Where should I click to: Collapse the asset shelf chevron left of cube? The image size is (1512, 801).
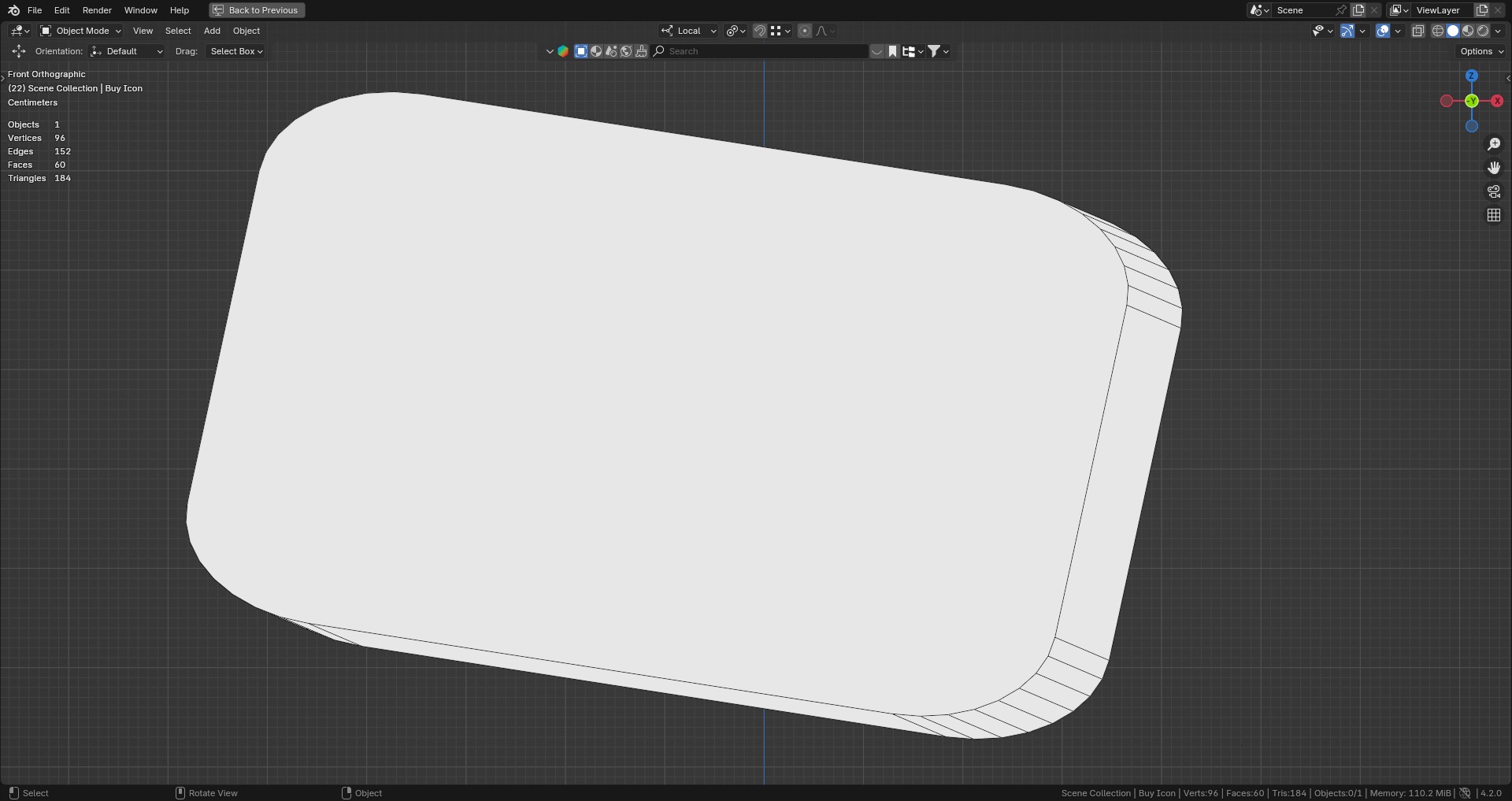(550, 51)
